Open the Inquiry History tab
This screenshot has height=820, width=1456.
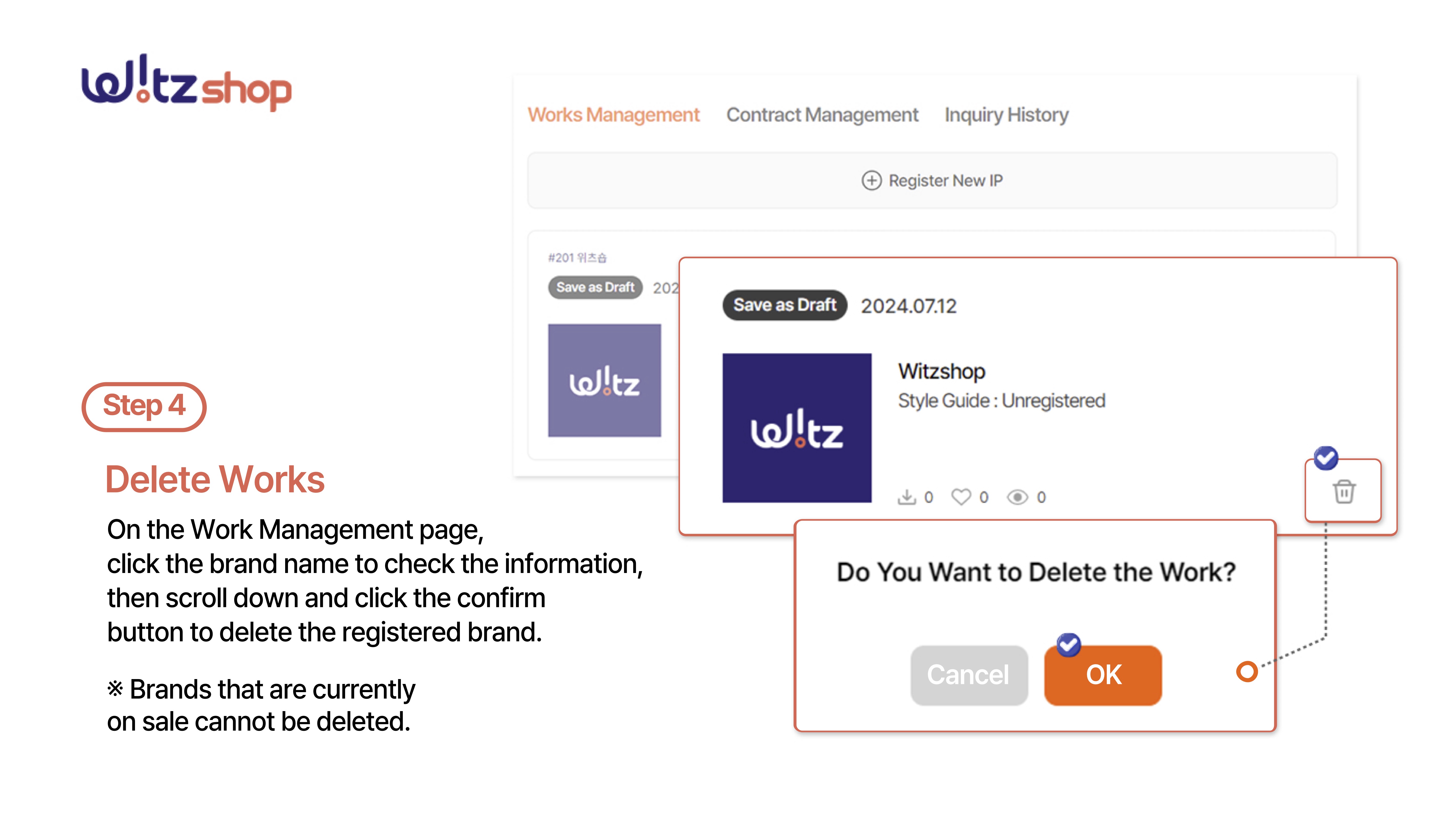1006,115
